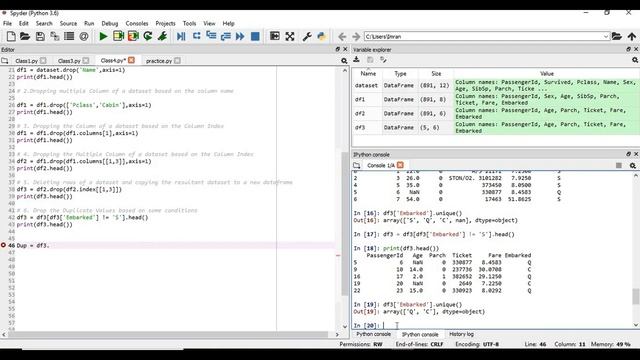Open Preferences with the wrench icon
Screen dimensions: 640x360
(x=307, y=36)
